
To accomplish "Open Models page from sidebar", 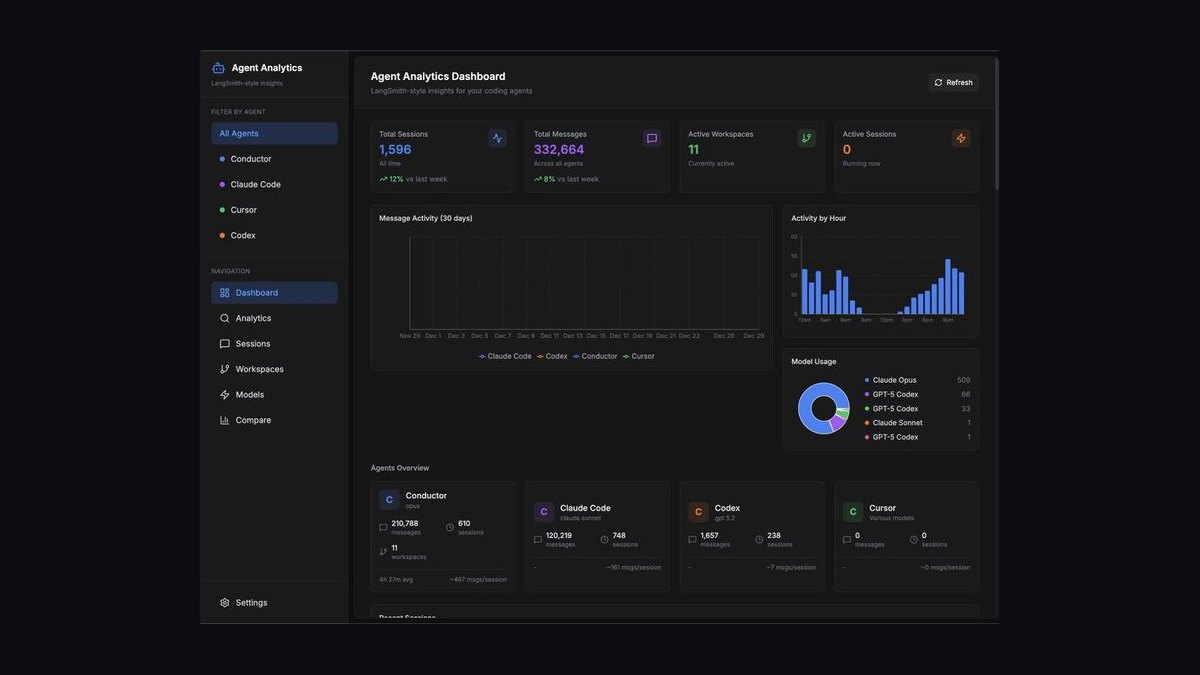I will (274, 395).
